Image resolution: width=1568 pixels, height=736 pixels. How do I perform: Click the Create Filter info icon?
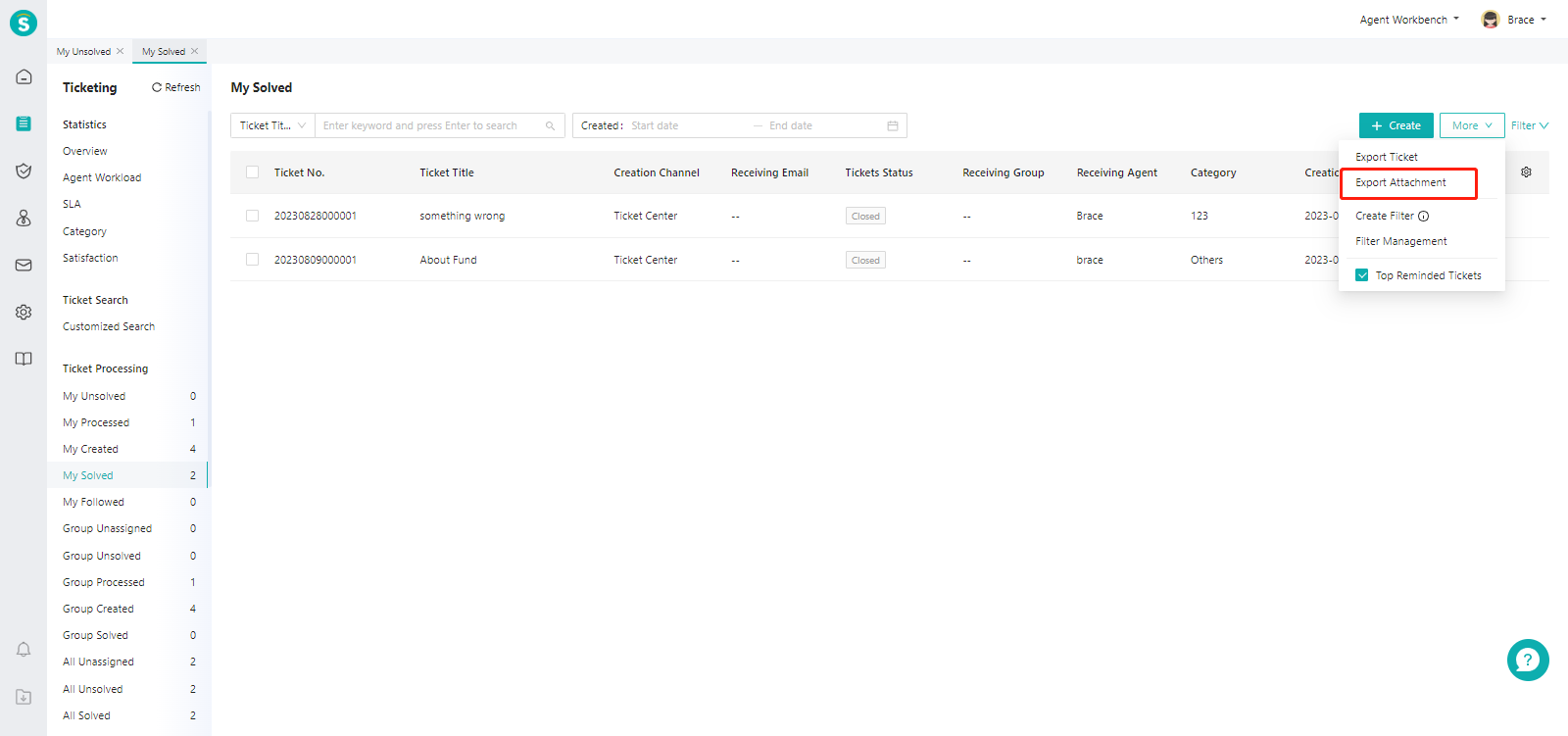coord(1424,216)
